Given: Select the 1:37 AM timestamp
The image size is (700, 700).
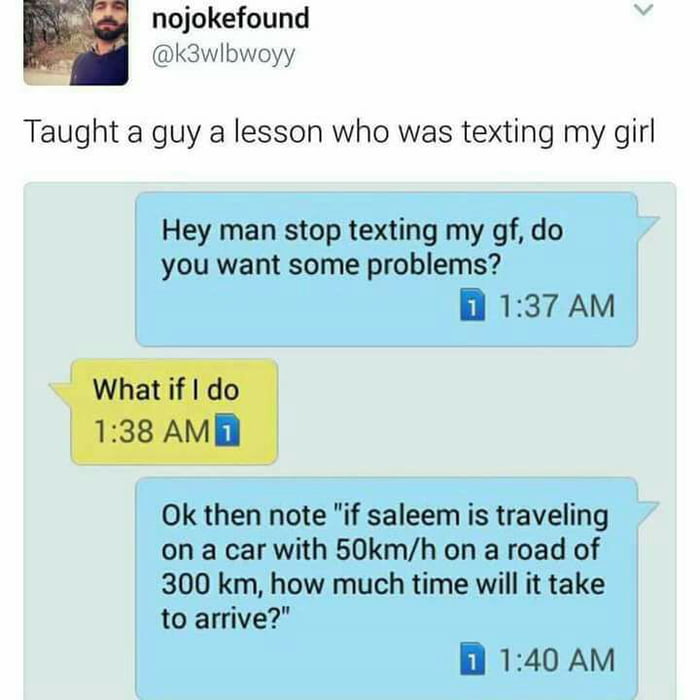Looking at the screenshot, I should point(556,306).
